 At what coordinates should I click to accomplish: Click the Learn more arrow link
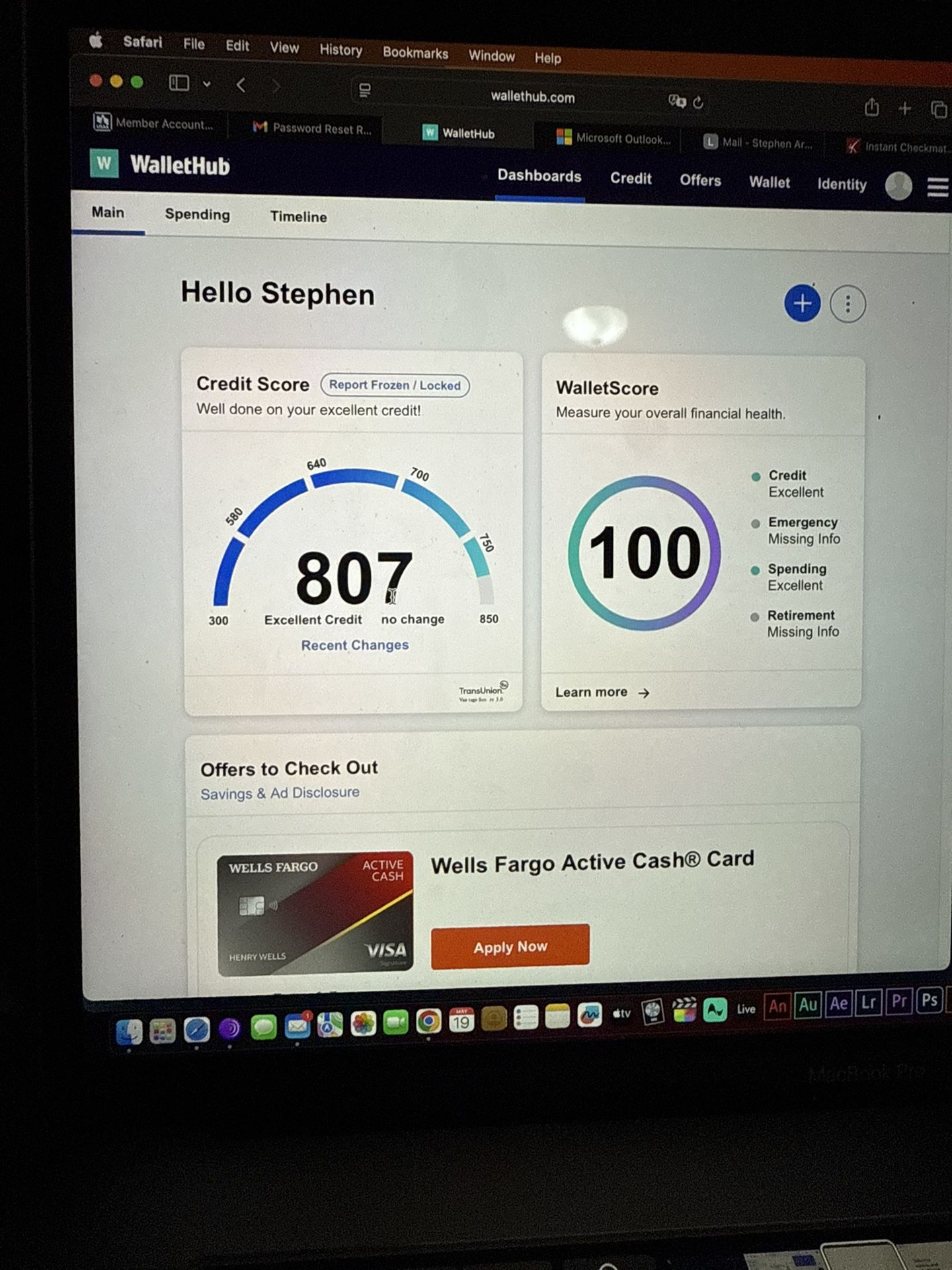coord(602,692)
